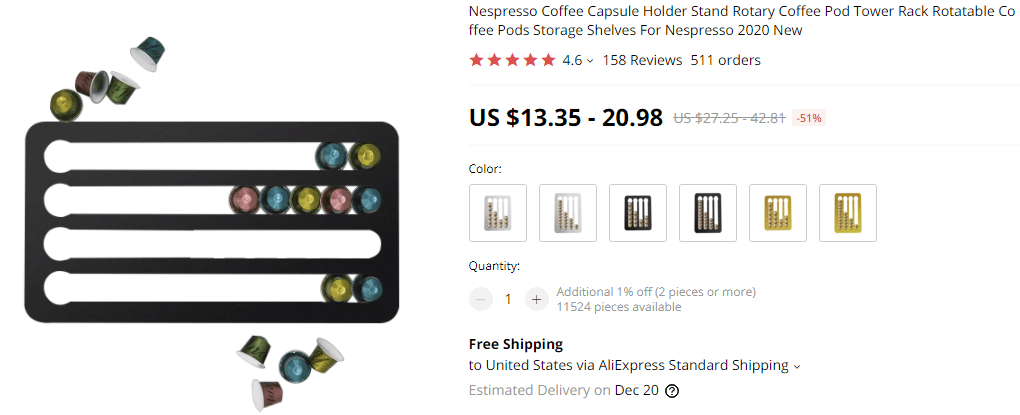
Task: Select the leftmost silver rack color option
Action: click(x=498, y=213)
